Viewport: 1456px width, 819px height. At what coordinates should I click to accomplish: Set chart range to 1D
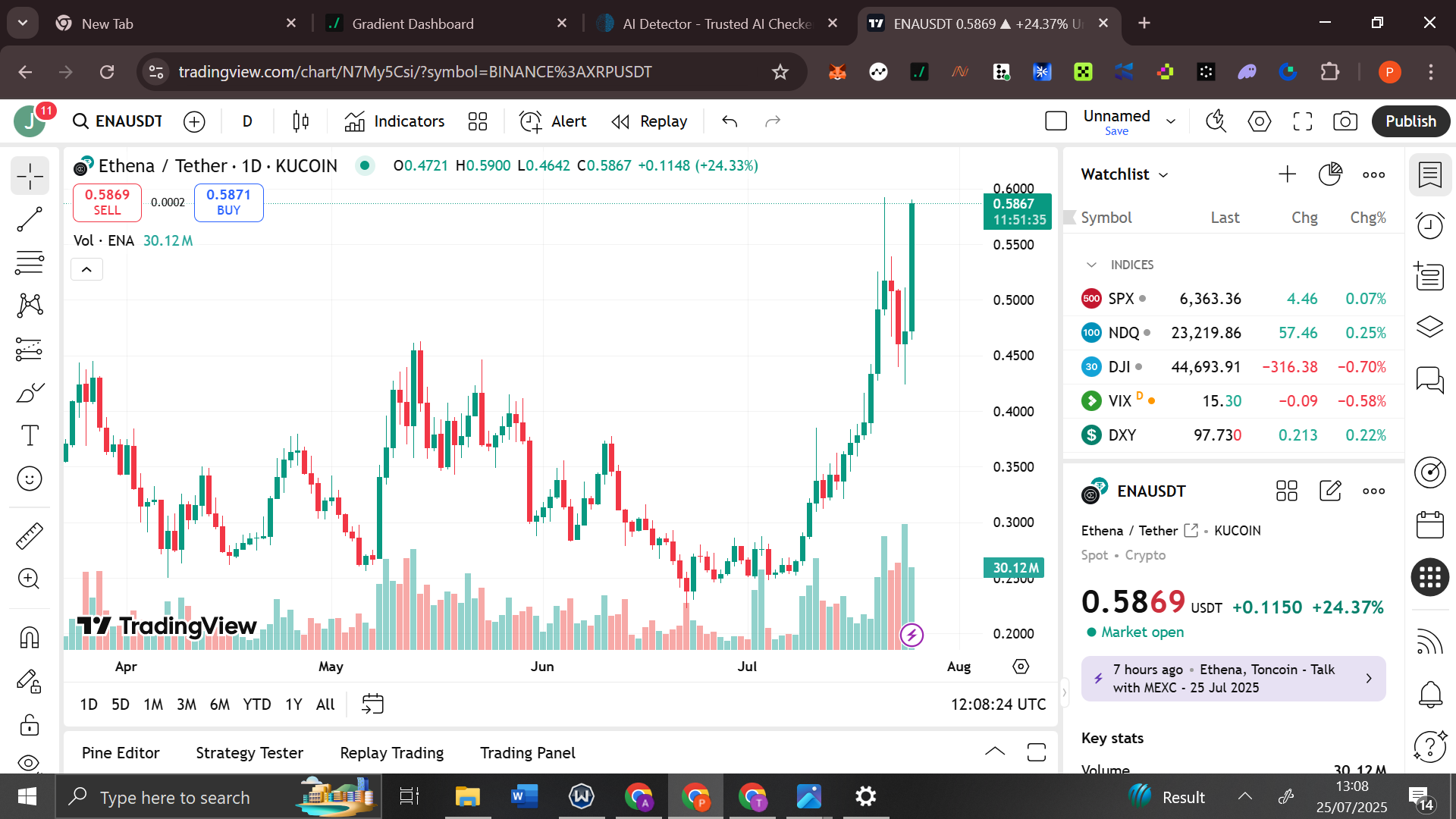89,704
